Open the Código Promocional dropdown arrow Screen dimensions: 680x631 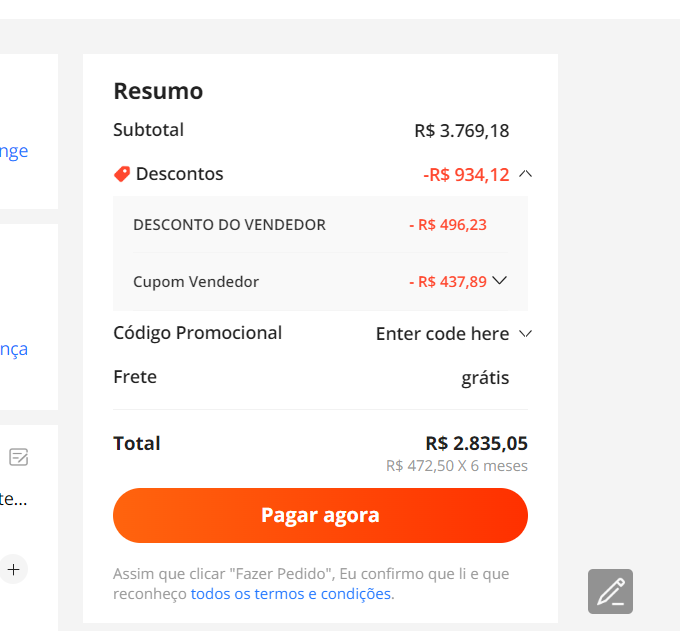coord(525,334)
